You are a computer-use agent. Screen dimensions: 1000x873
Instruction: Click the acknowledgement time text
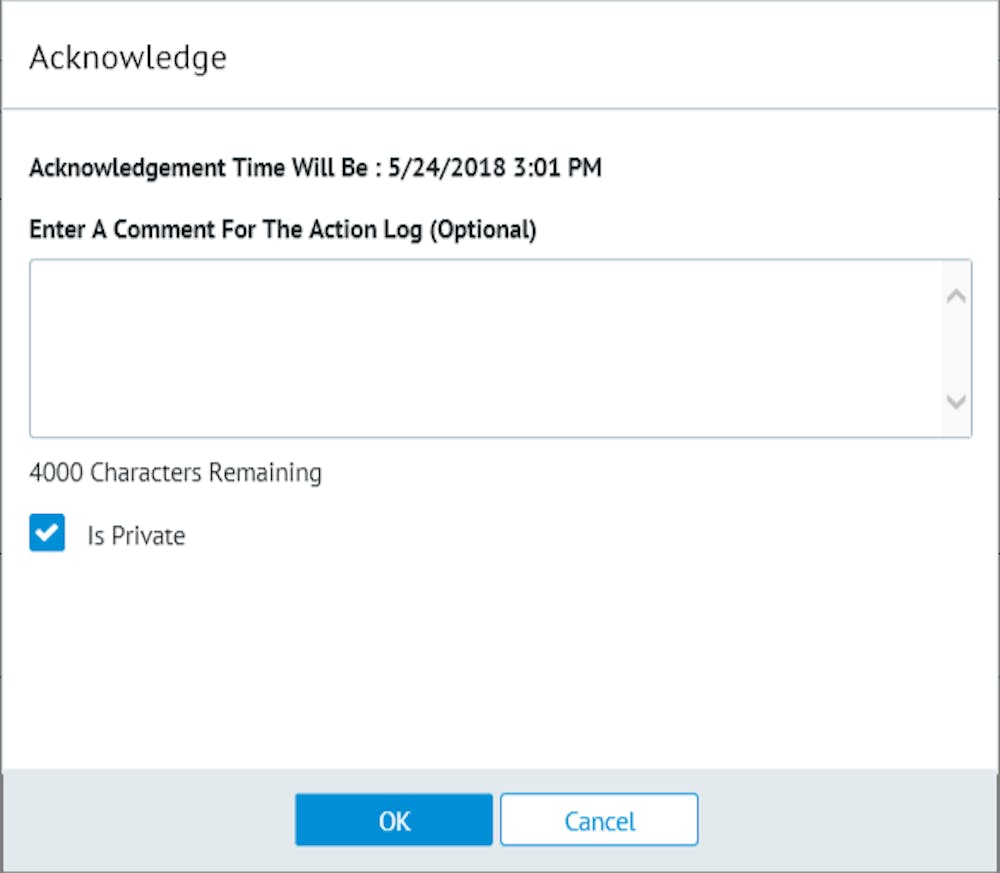click(x=316, y=168)
